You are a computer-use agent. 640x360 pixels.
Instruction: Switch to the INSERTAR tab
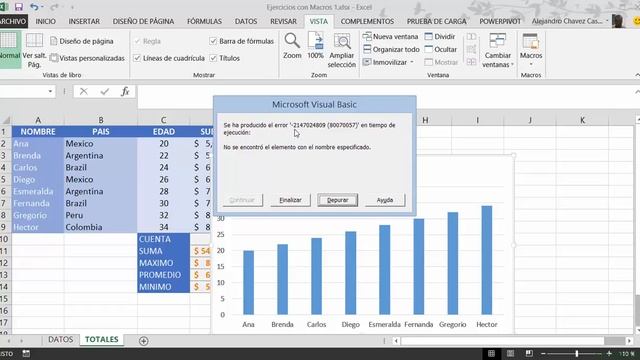point(84,21)
